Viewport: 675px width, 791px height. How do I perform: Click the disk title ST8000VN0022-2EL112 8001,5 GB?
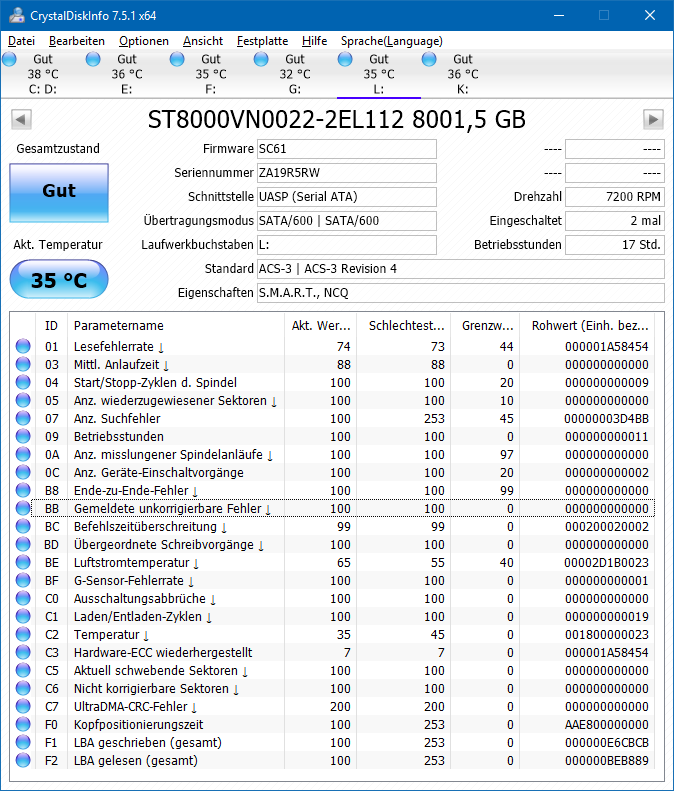(336, 120)
